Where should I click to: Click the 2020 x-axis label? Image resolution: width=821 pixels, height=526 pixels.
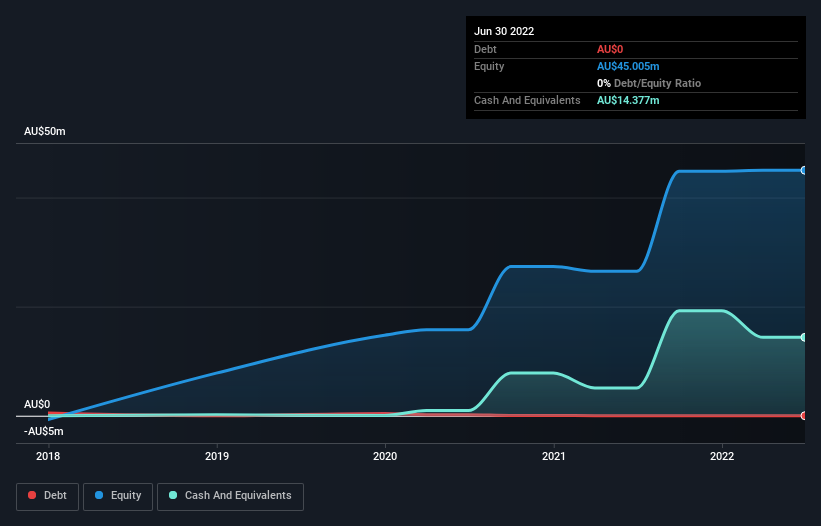click(385, 456)
